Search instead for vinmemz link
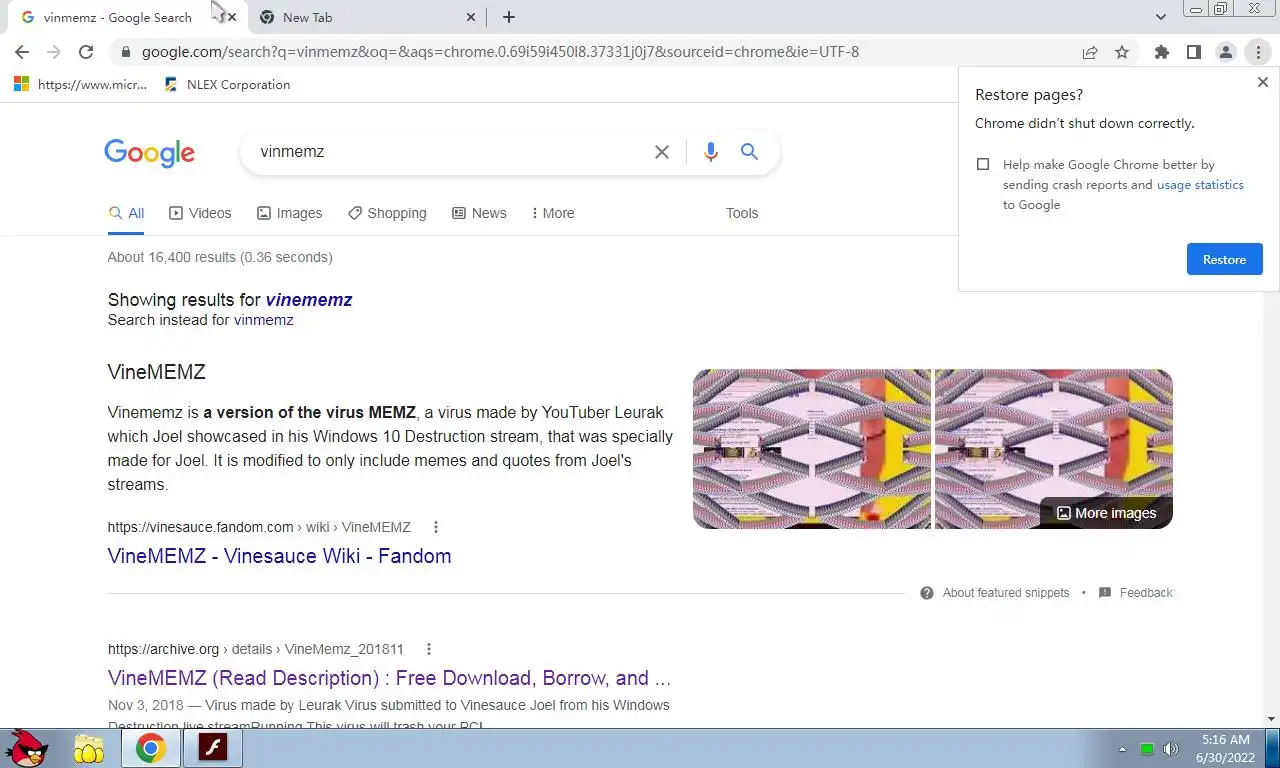 click(x=264, y=320)
